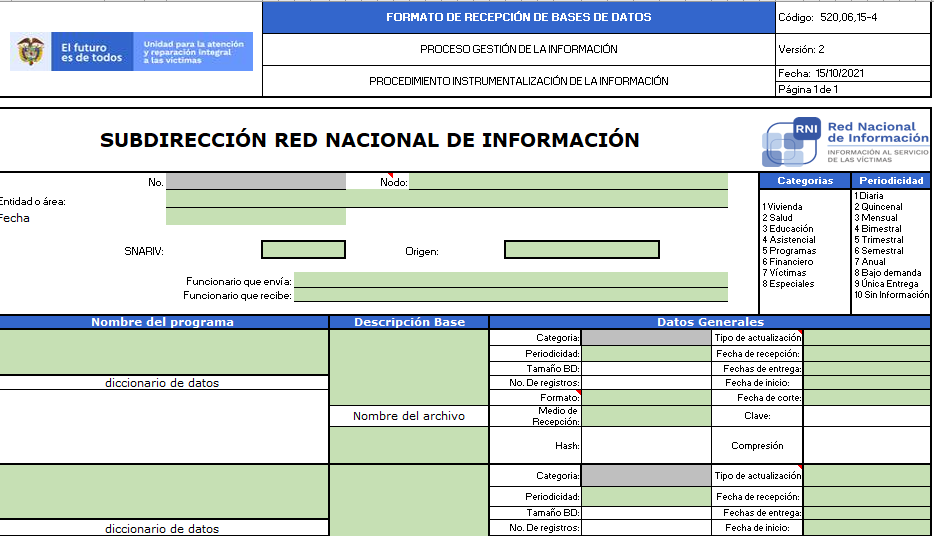
Task: Select first Fecha de recepción value cell
Action: point(867,354)
